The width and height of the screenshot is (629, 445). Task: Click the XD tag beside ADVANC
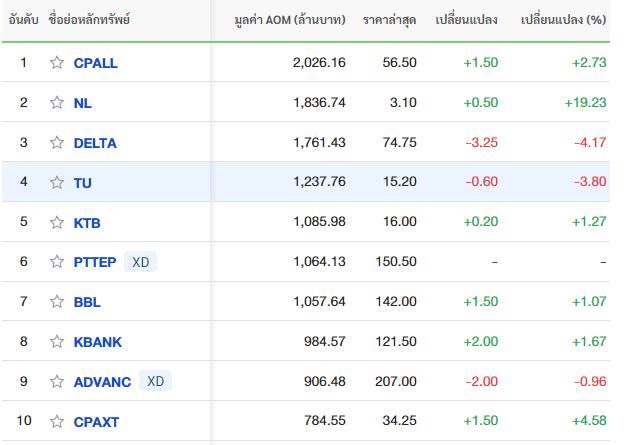tap(154, 382)
